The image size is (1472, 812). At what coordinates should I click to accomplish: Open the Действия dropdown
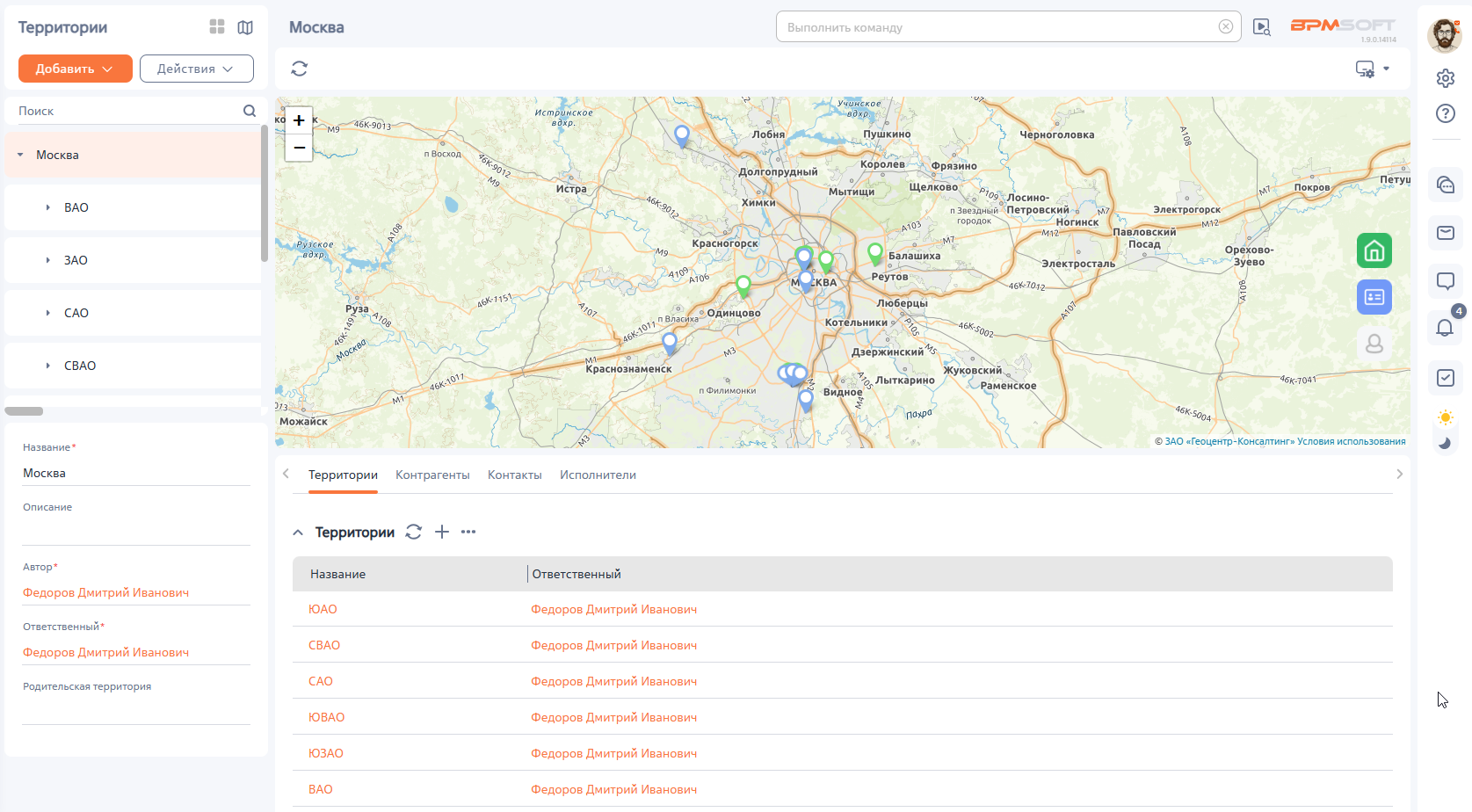coord(197,69)
